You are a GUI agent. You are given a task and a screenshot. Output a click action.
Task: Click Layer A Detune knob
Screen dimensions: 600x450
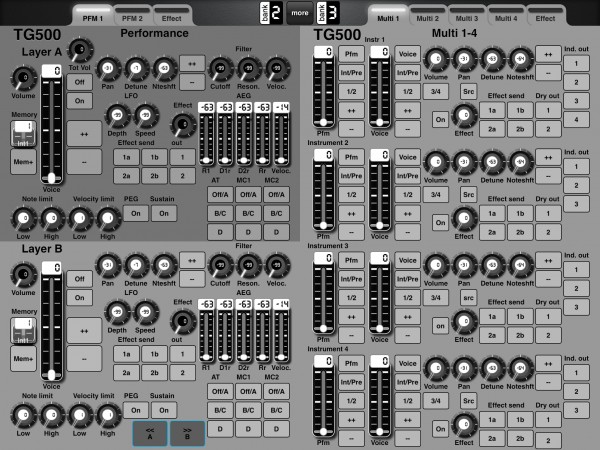136,69
